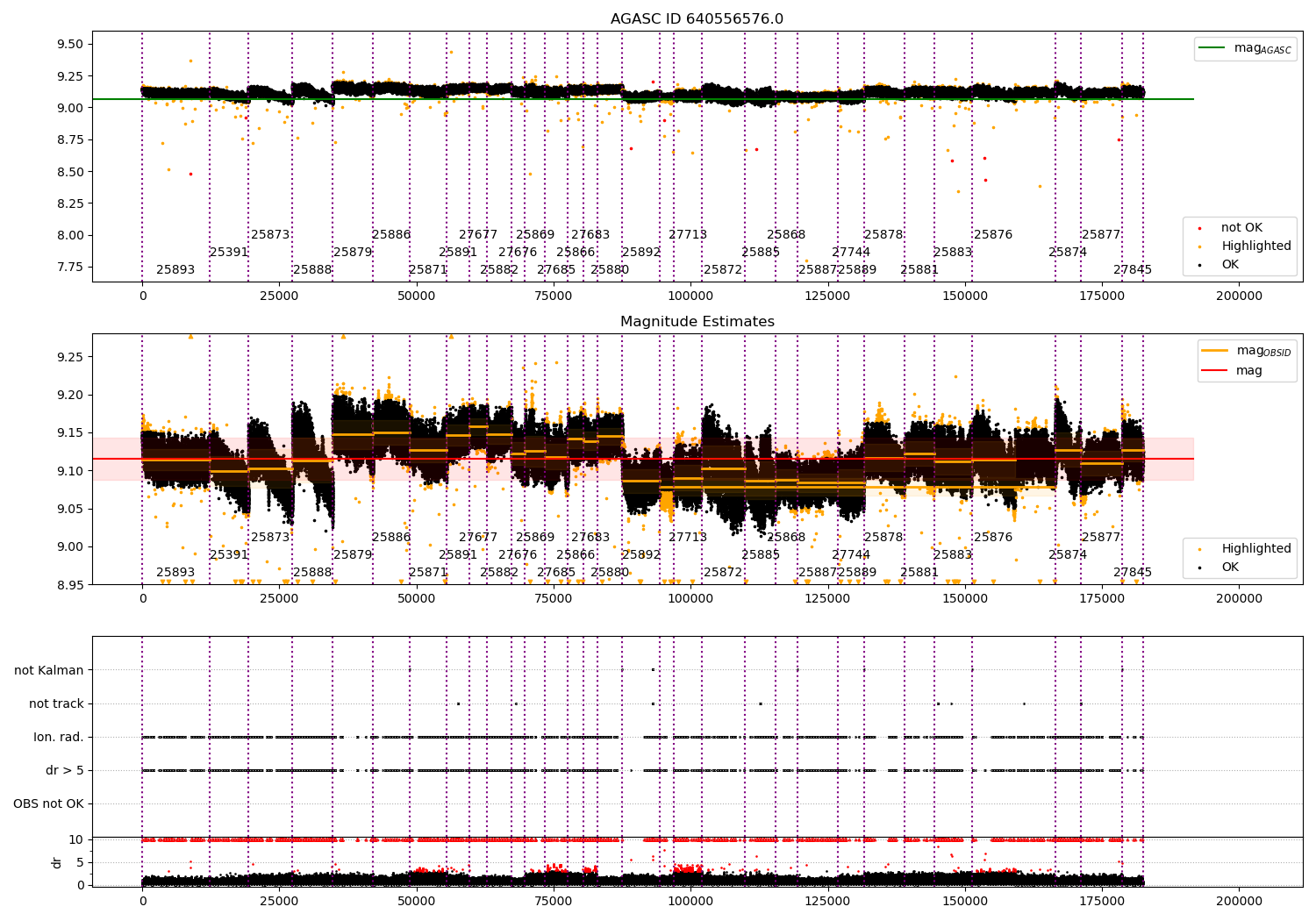
Task: Click the '9.15' y-axis tick in middle panel
Action: (70, 433)
